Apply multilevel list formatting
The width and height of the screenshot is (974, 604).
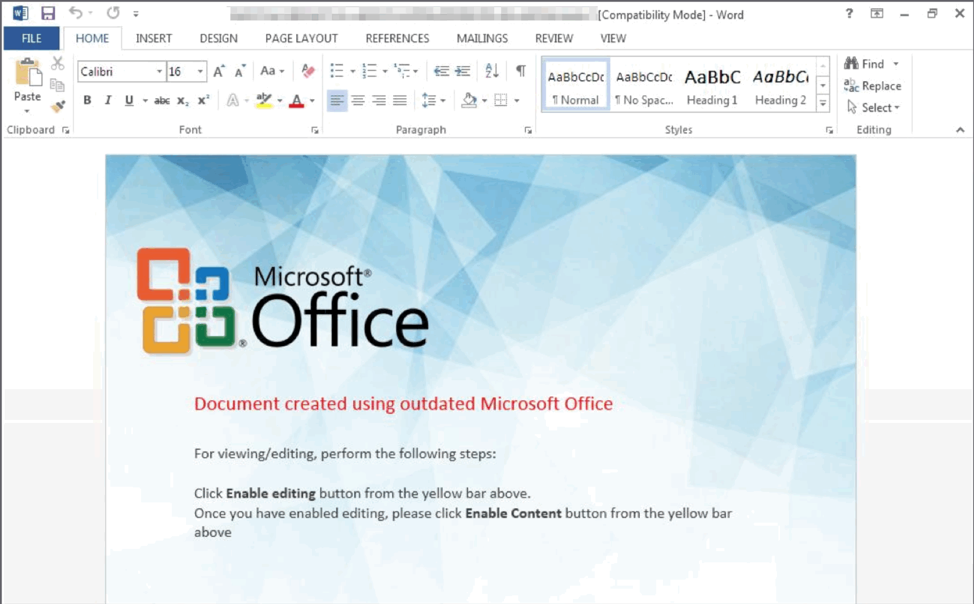[402, 71]
